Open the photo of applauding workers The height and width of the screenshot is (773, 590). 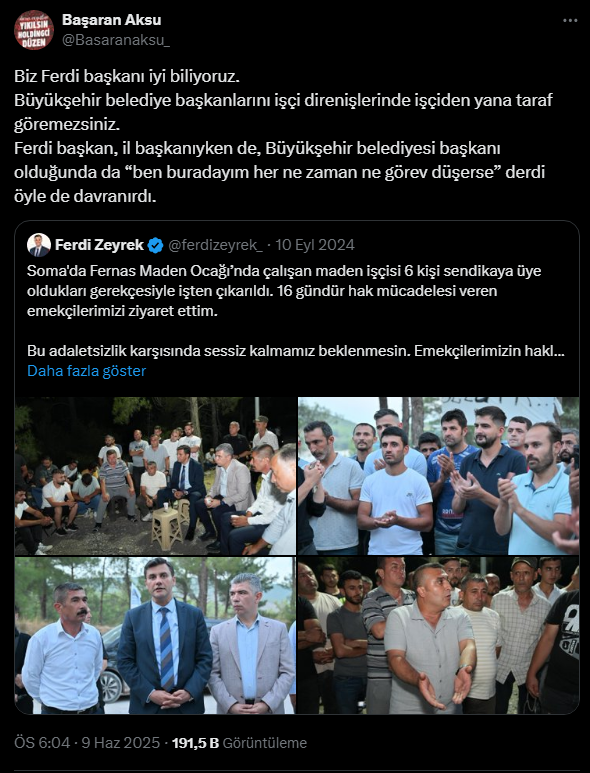coord(439,476)
